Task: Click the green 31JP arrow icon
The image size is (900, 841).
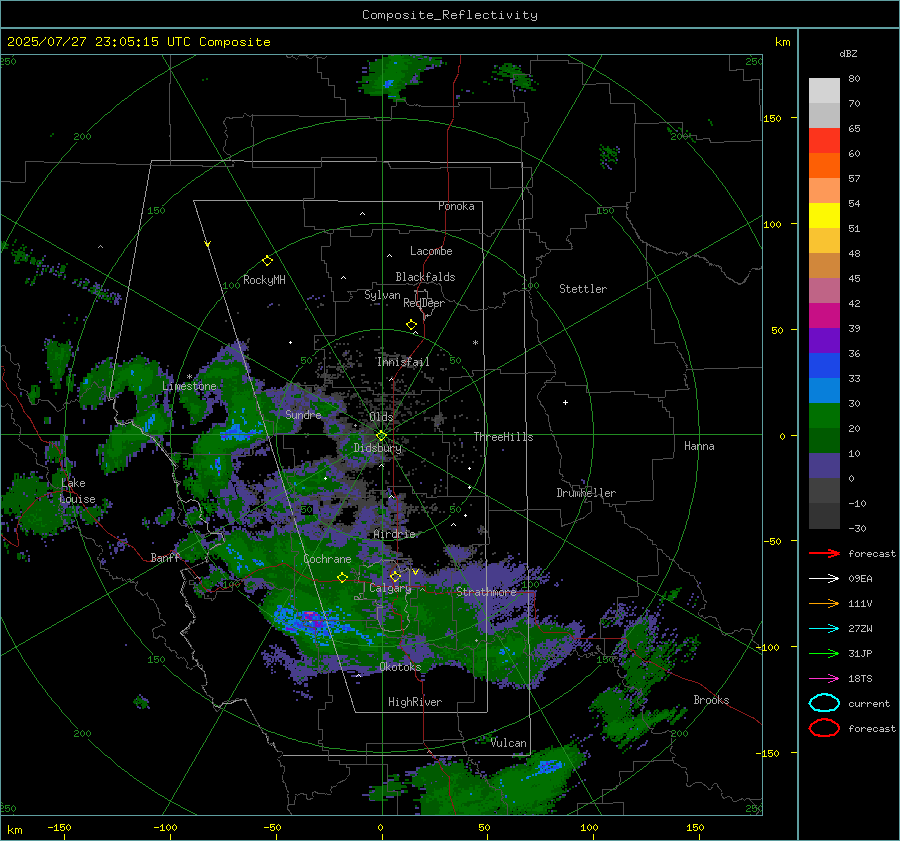Action: pos(824,653)
